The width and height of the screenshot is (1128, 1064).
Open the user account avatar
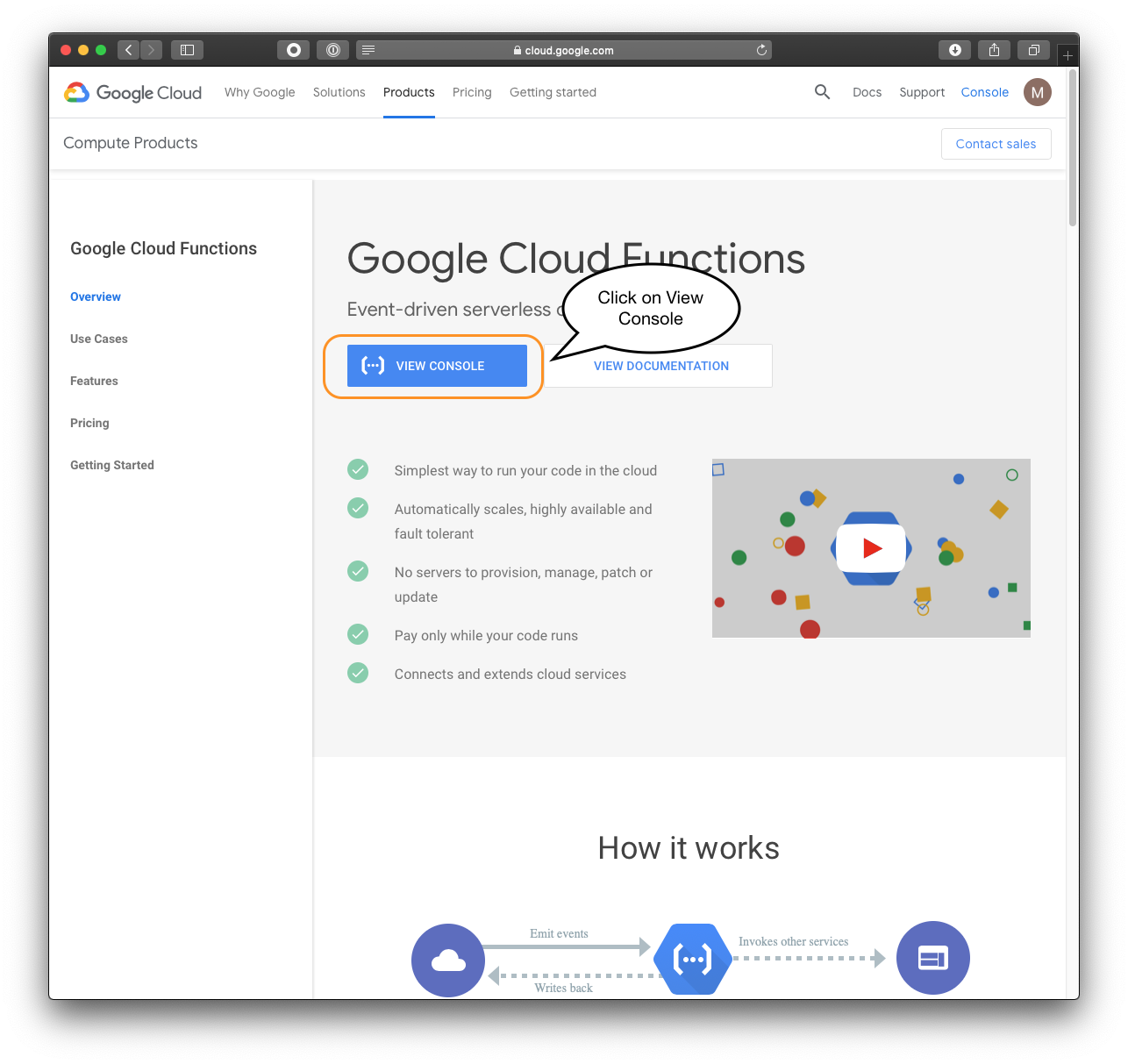coord(1037,92)
